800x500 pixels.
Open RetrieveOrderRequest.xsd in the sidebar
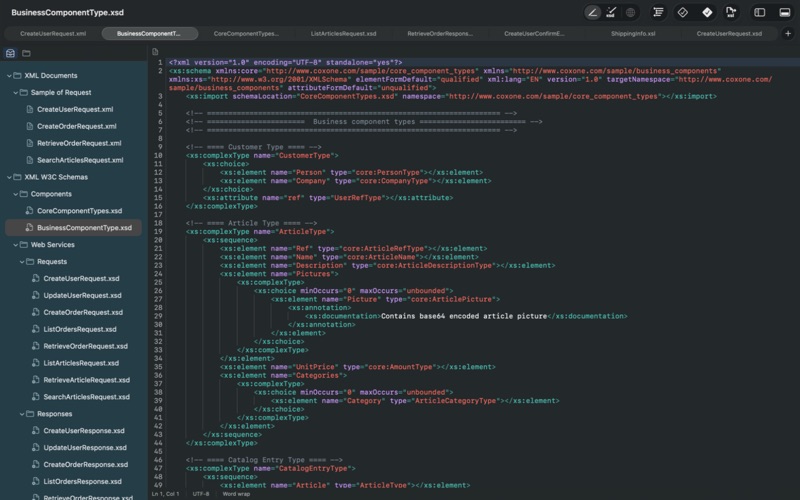pyautogui.click(x=85, y=346)
